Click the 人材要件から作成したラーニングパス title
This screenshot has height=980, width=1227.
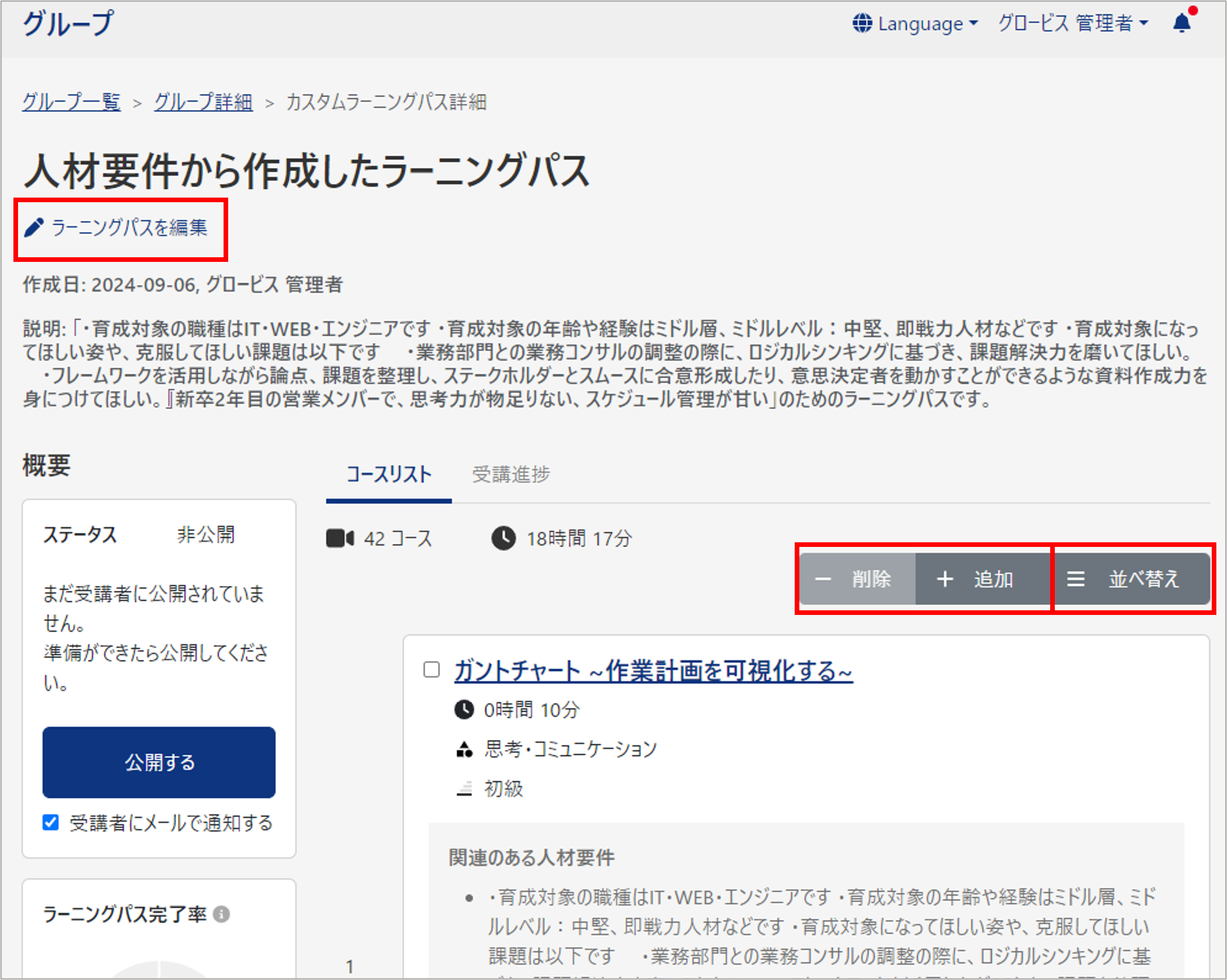[x=306, y=171]
